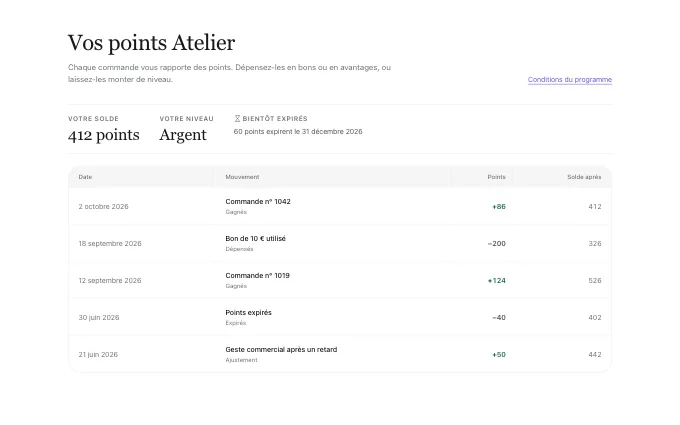Click the Argent level value
The width and height of the screenshot is (680, 425).
[x=183, y=135]
